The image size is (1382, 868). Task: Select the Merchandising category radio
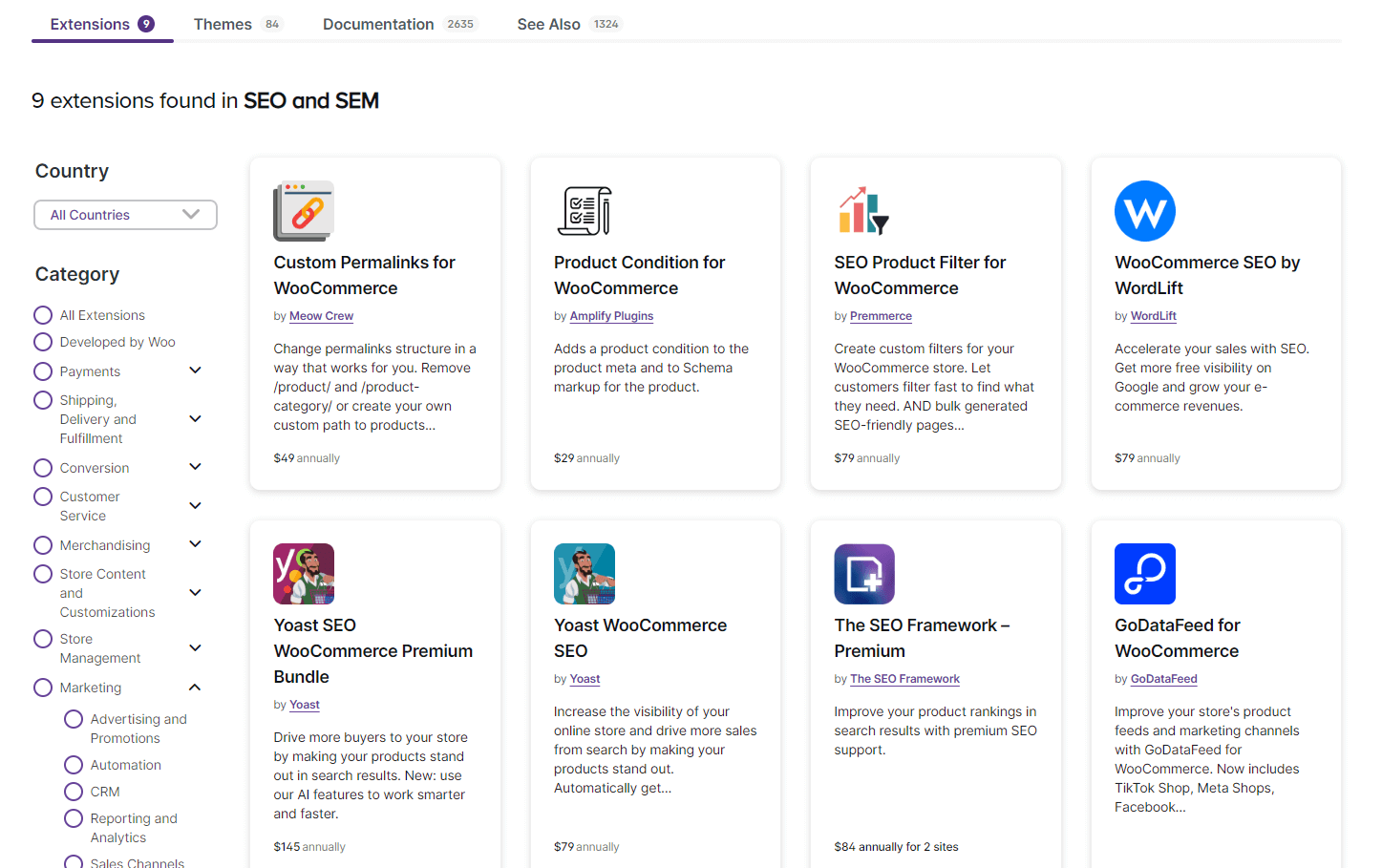[43, 545]
